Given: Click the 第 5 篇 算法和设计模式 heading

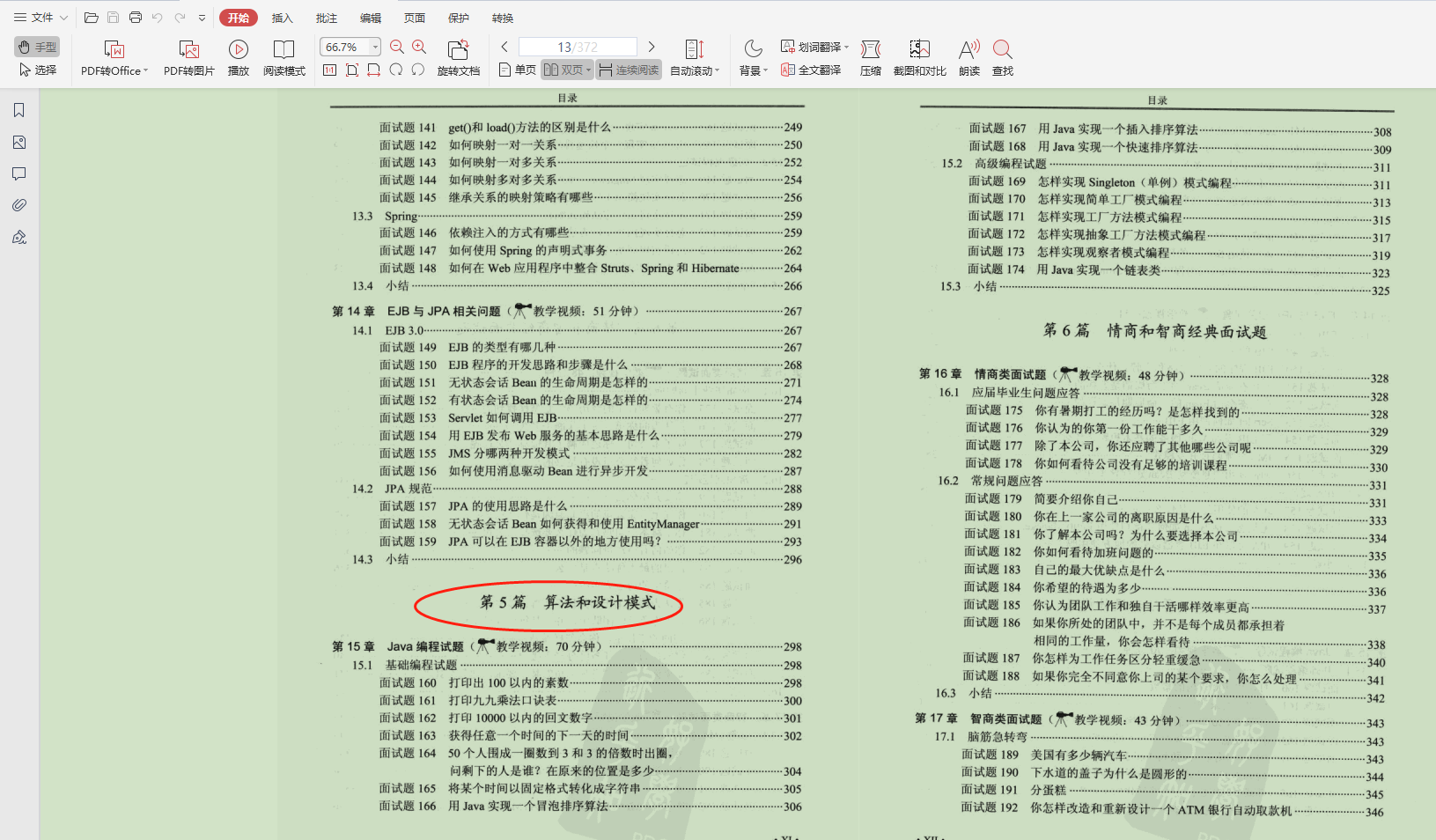Looking at the screenshot, I should [567, 602].
